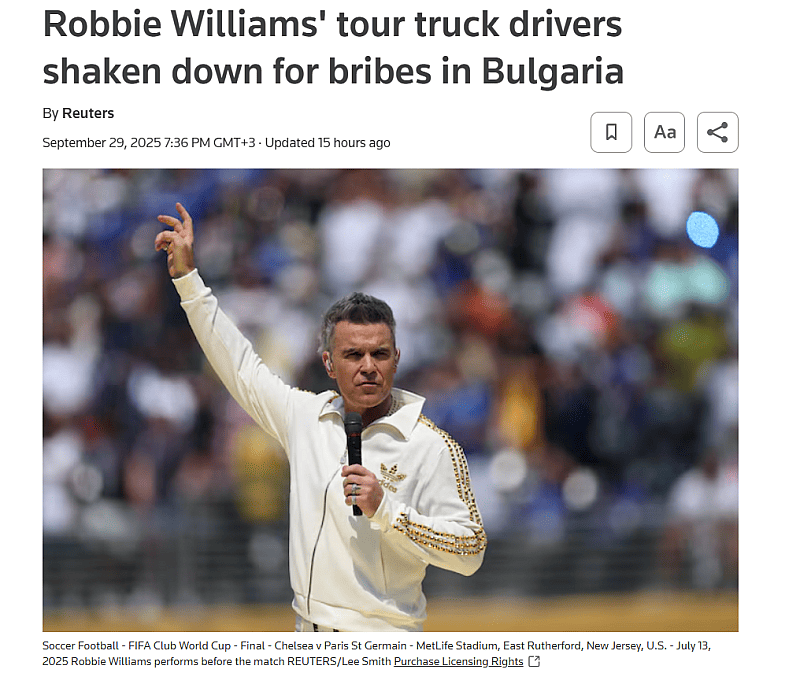Save article with the bookmark icon

tap(611, 132)
